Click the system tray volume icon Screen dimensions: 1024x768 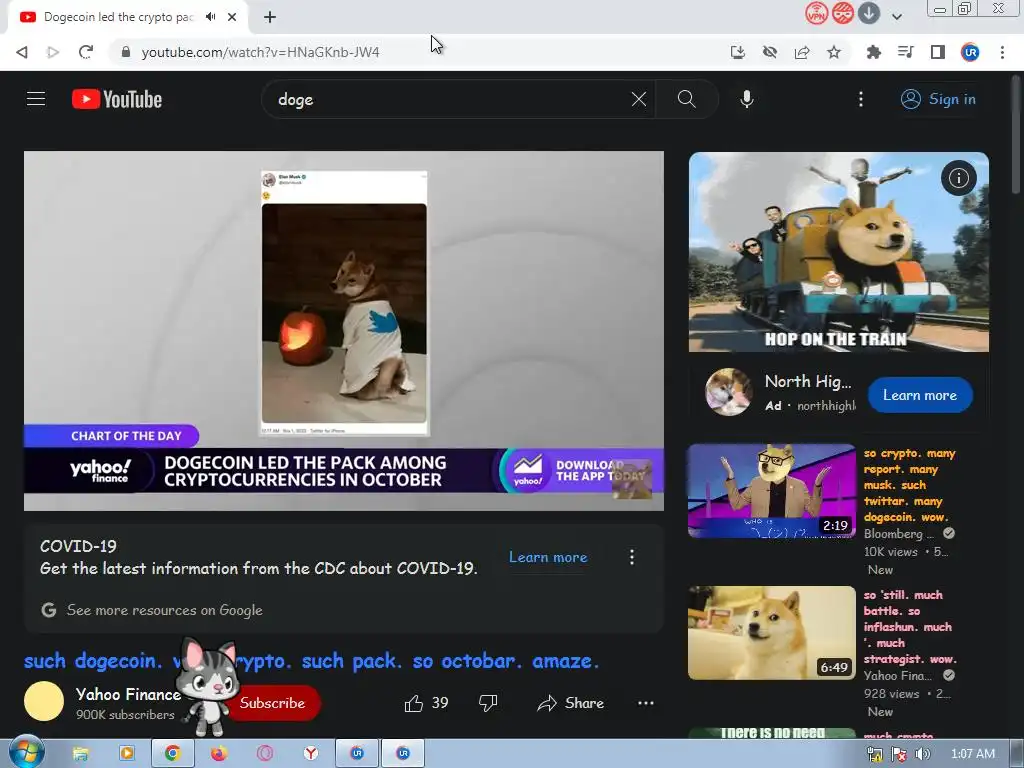coord(923,754)
